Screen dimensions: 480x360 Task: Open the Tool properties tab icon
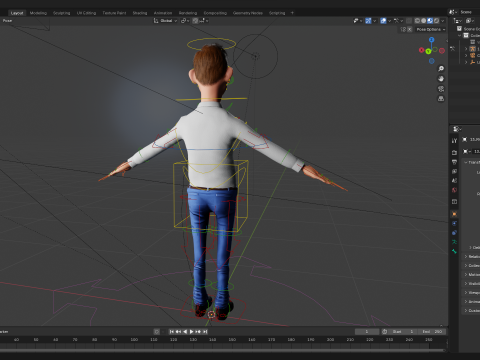[x=454, y=141]
